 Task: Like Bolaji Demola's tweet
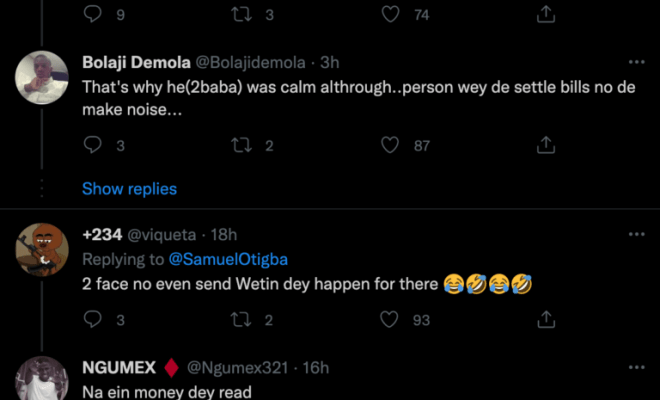(391, 146)
